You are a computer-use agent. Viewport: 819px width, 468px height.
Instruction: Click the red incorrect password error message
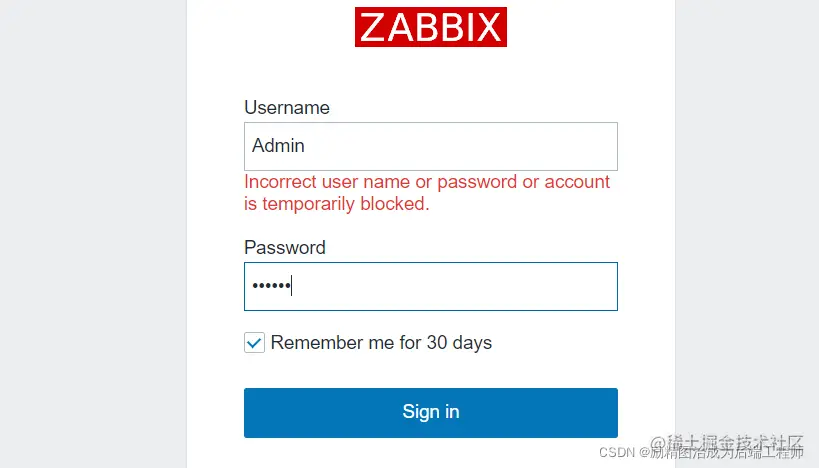[x=427, y=183]
